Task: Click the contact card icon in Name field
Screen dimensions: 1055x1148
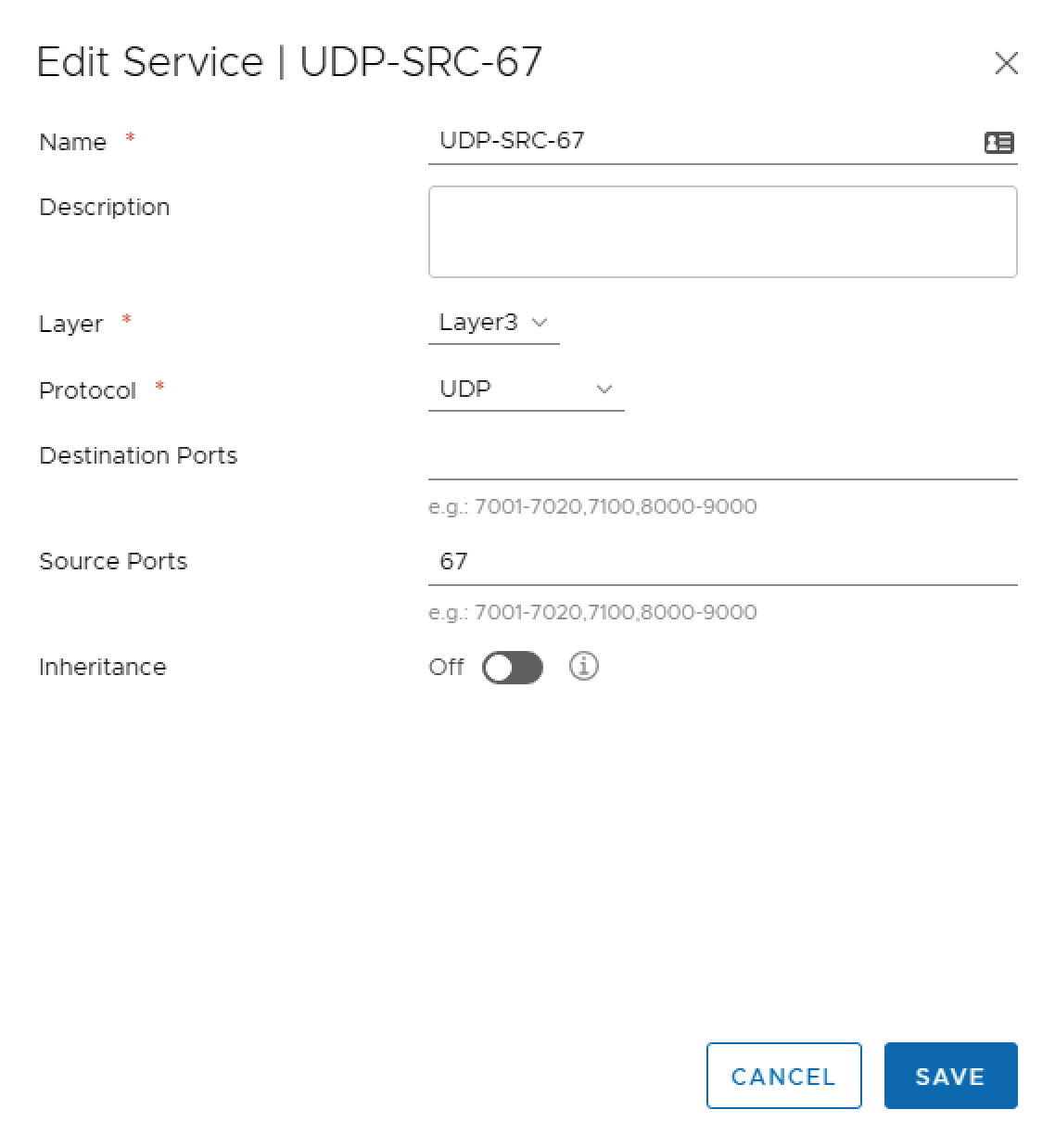Action: pos(998,143)
